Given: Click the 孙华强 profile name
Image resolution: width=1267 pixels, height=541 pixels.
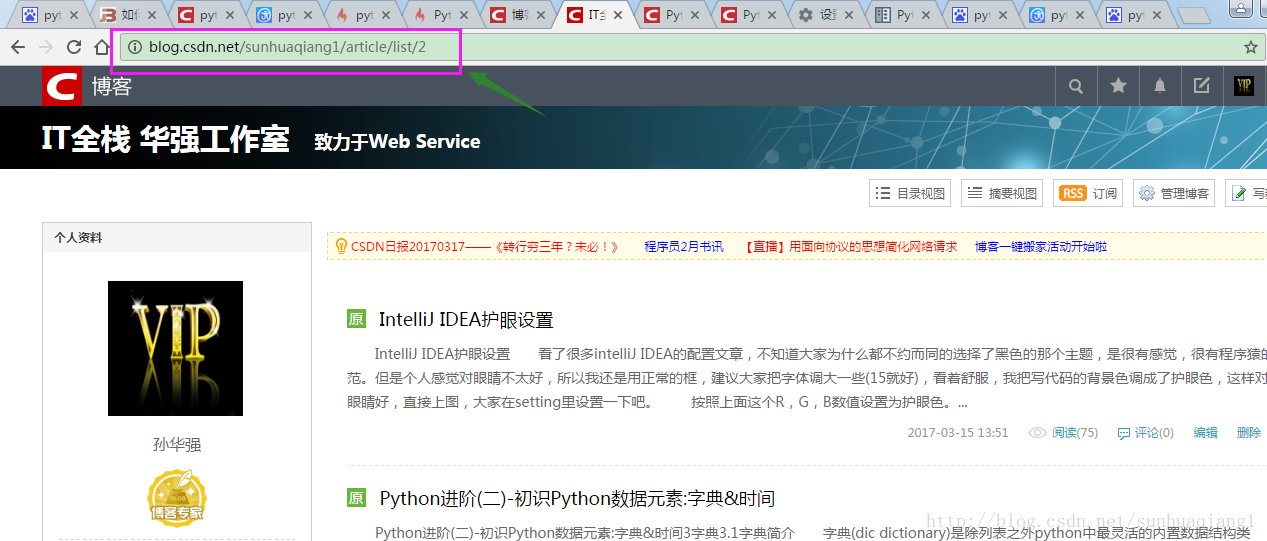Looking at the screenshot, I should click(x=177, y=445).
